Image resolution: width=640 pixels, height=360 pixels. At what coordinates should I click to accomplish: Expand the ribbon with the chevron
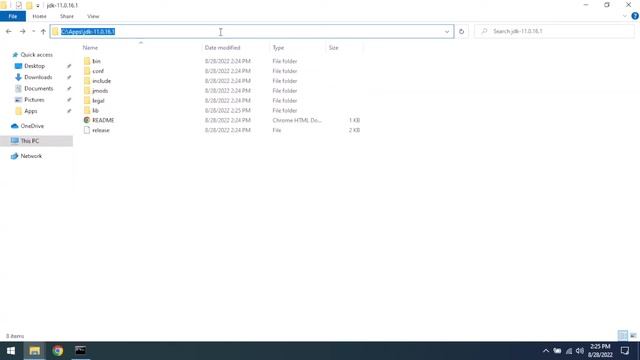coord(625,16)
